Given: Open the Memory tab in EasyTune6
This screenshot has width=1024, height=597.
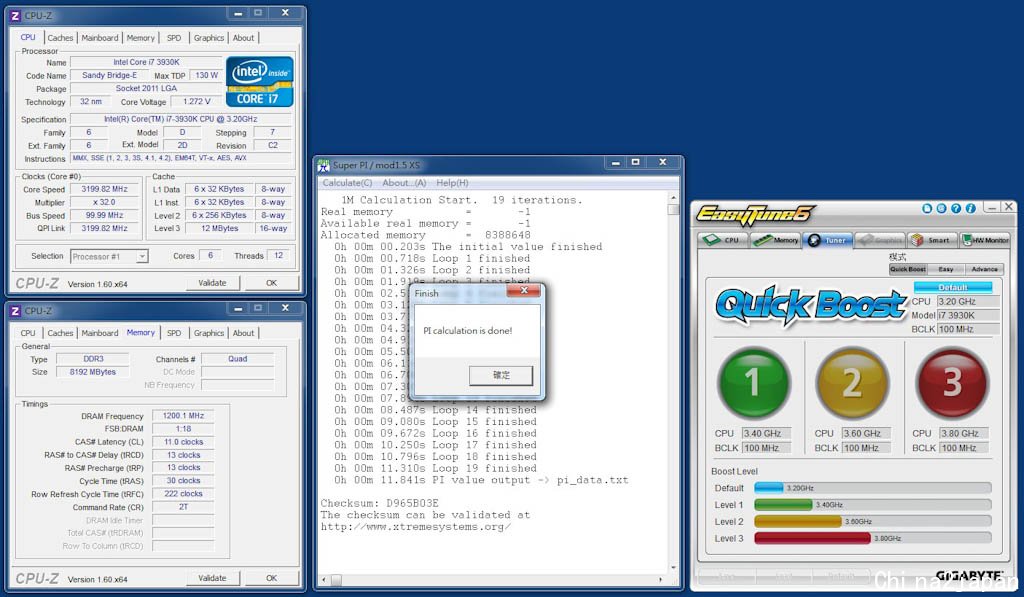Looking at the screenshot, I should coord(776,240).
